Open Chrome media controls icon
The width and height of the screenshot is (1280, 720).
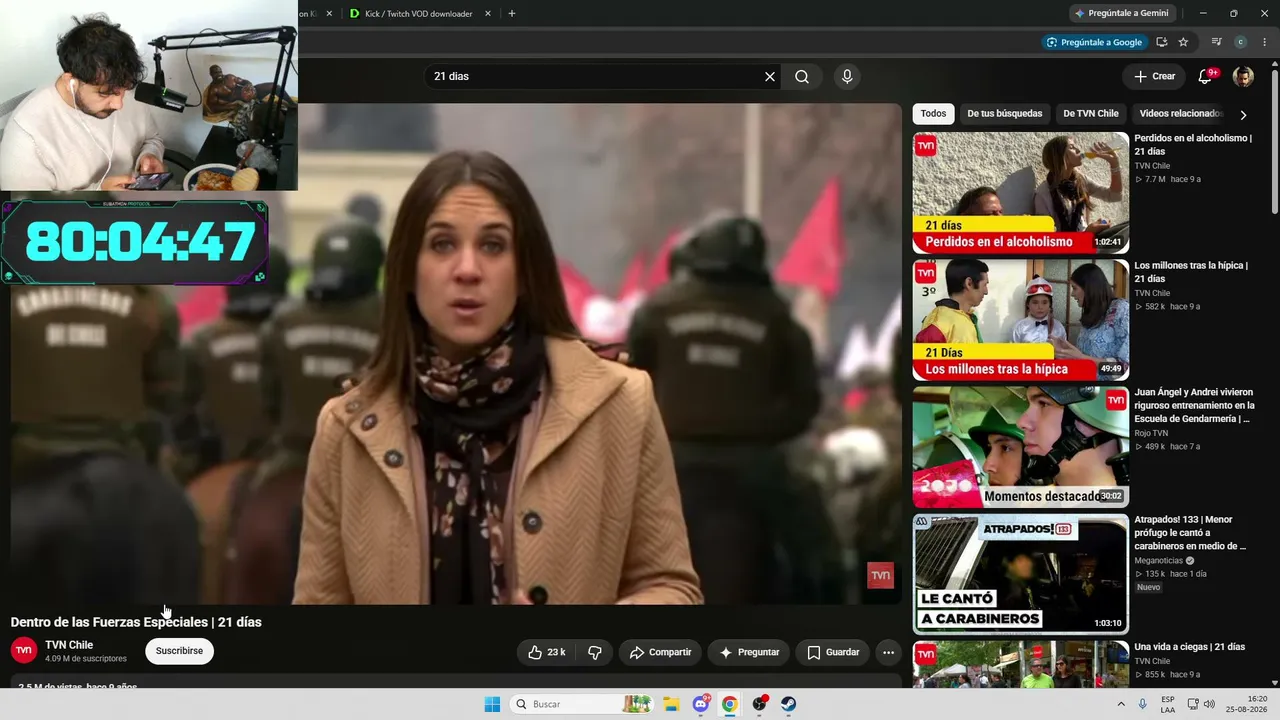coord(1216,42)
